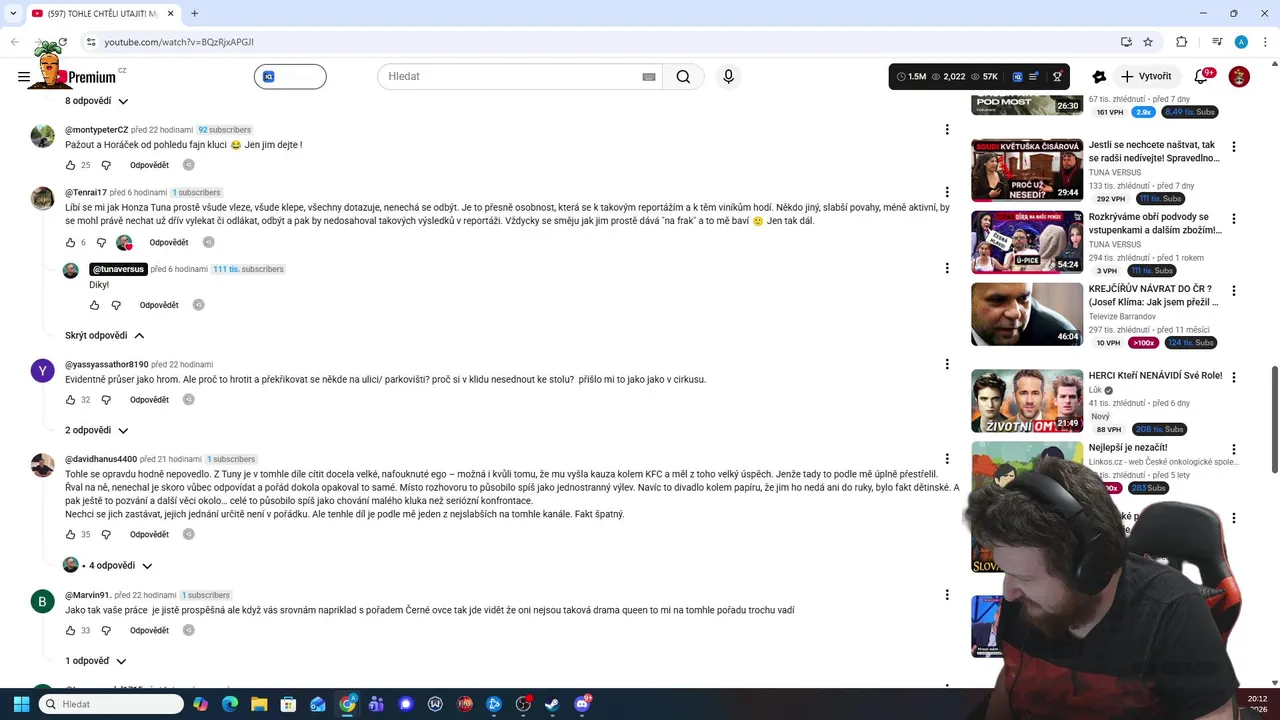Image resolution: width=1280 pixels, height=720 pixels.
Task: Open the TUNA VERSUS channel under the "Rozkrýváme" video
Action: (x=1115, y=244)
